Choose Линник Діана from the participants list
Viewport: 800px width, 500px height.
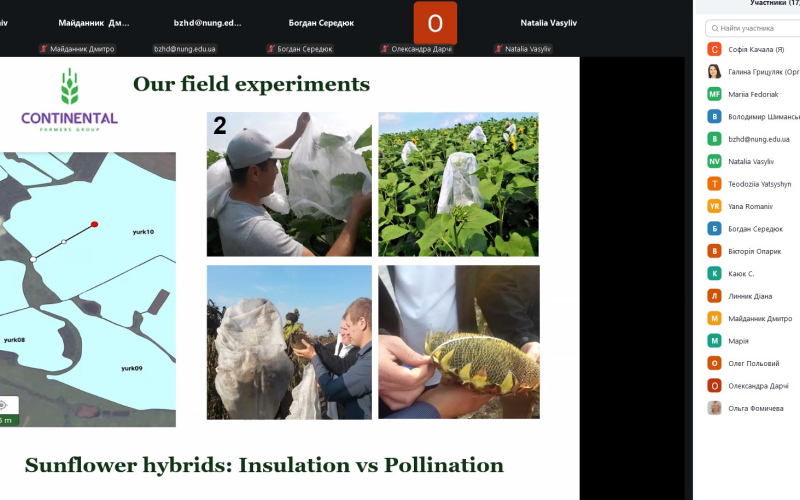tap(751, 296)
